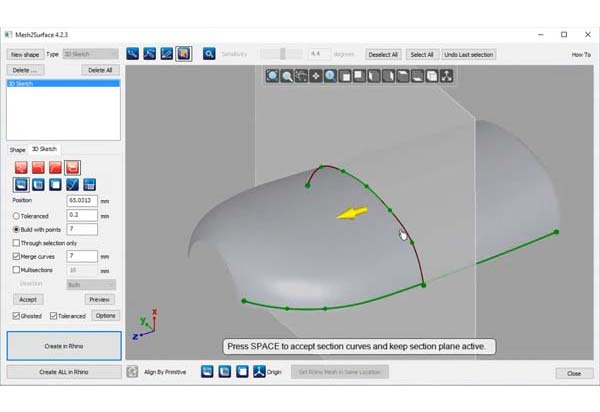Enable the Through selection only checkbox
600x412 pixels.
15,243
